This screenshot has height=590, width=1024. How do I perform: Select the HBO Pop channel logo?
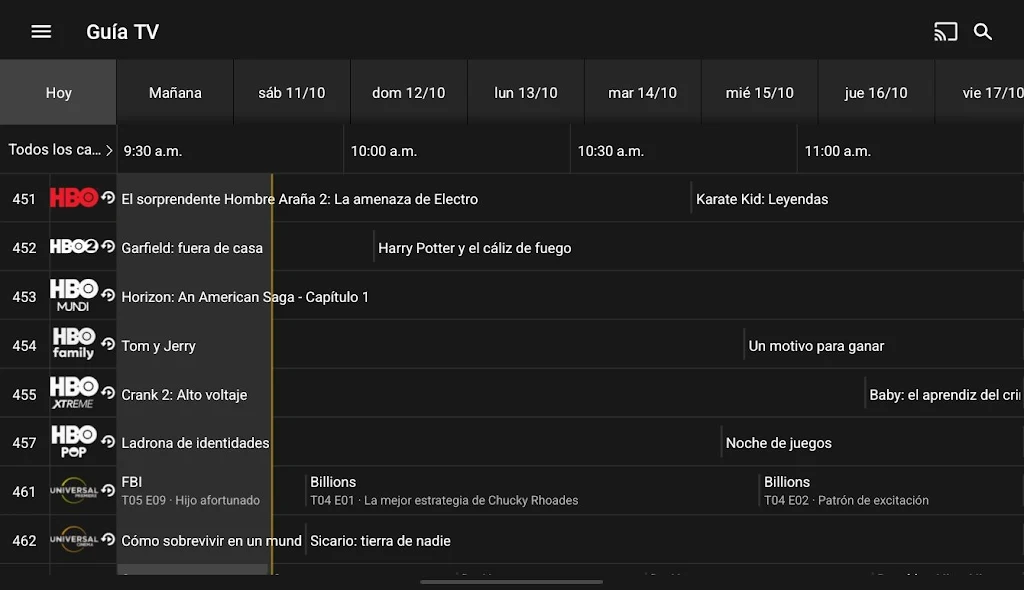74,442
